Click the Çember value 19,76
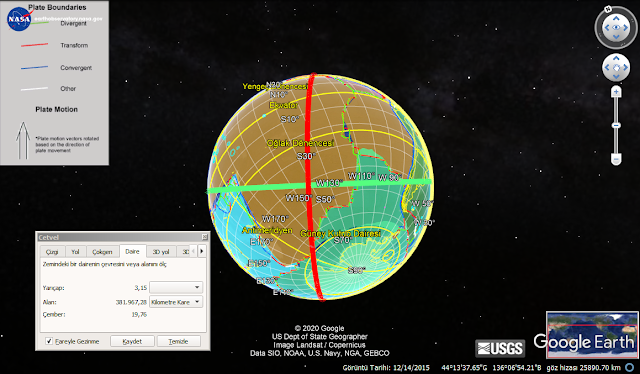Viewport: 640px width, 374px height. (139, 314)
